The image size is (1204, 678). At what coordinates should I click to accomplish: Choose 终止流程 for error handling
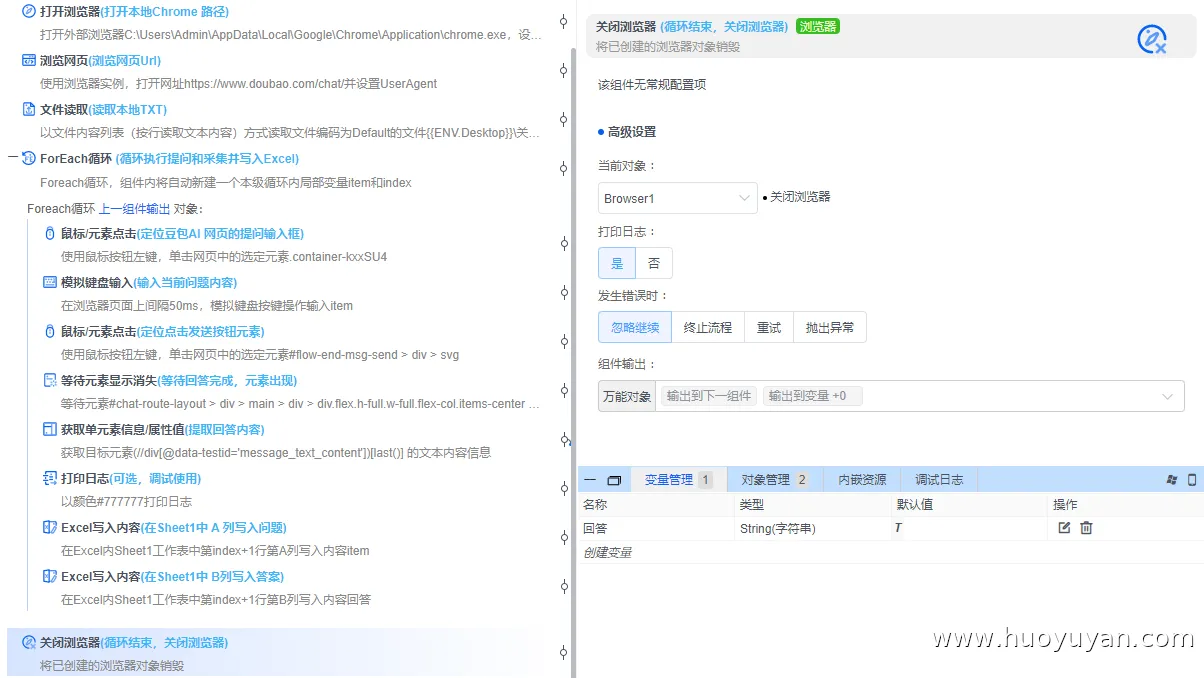coord(708,327)
